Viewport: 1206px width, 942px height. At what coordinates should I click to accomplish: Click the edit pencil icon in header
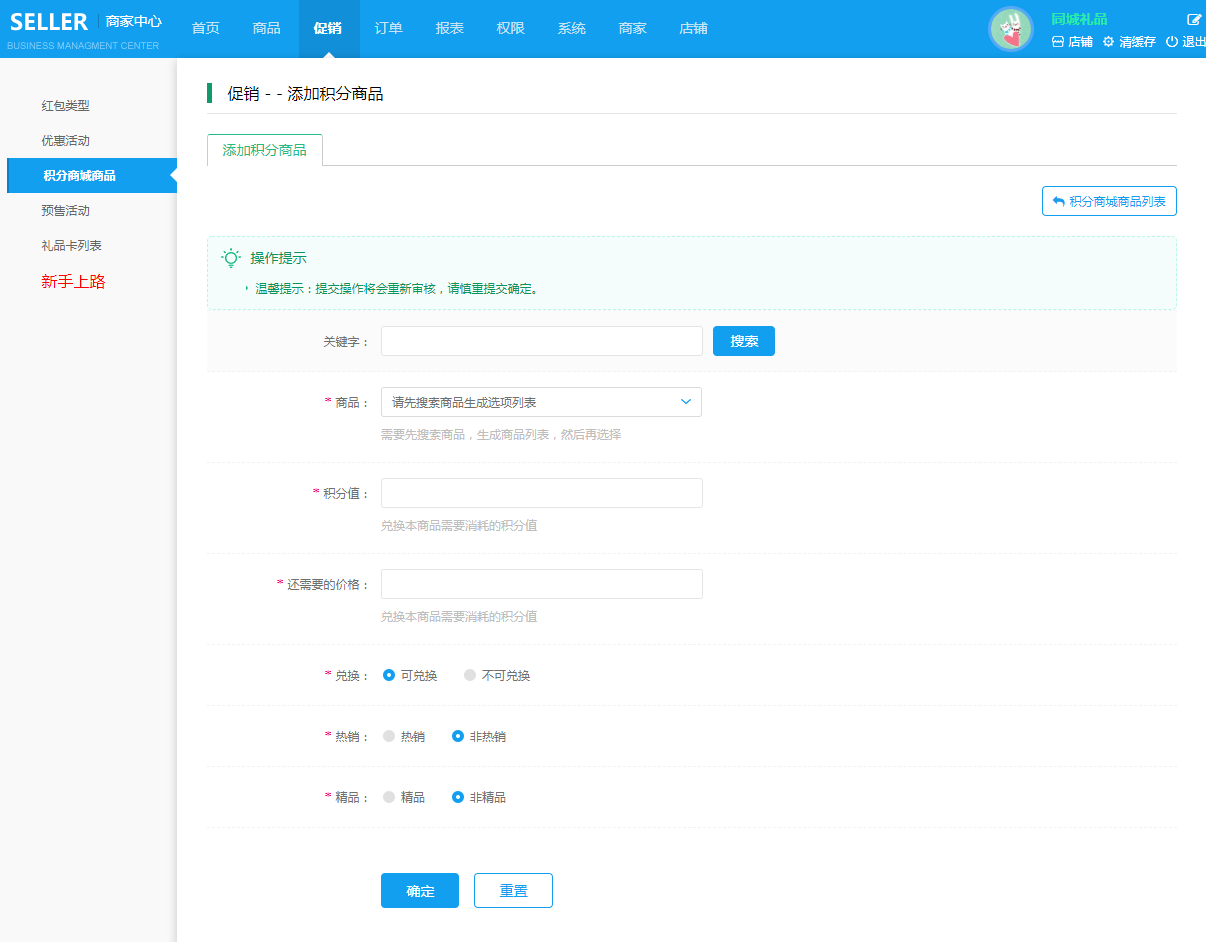click(1193, 19)
